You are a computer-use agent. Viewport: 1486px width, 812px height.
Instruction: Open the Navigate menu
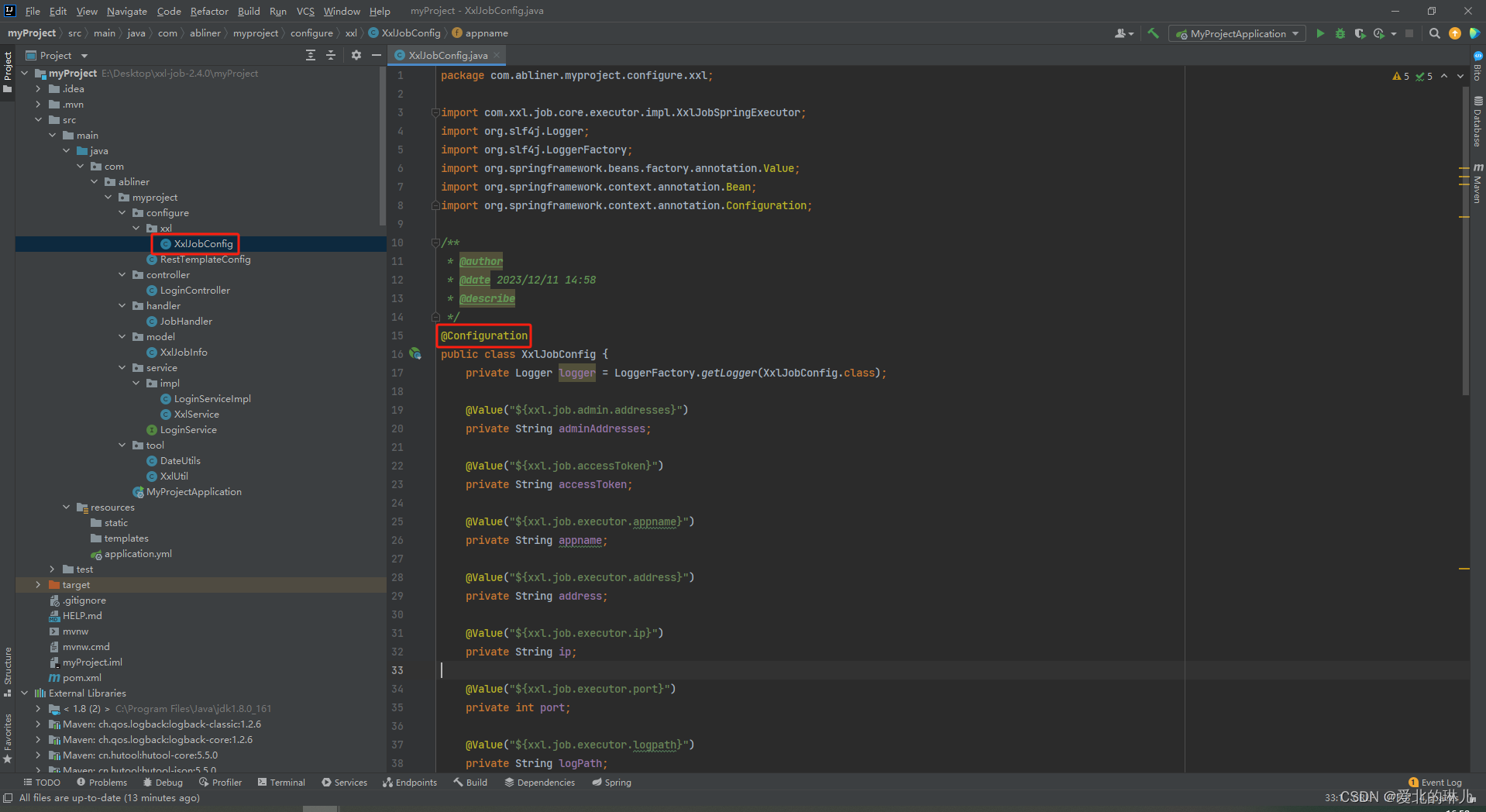coord(126,11)
